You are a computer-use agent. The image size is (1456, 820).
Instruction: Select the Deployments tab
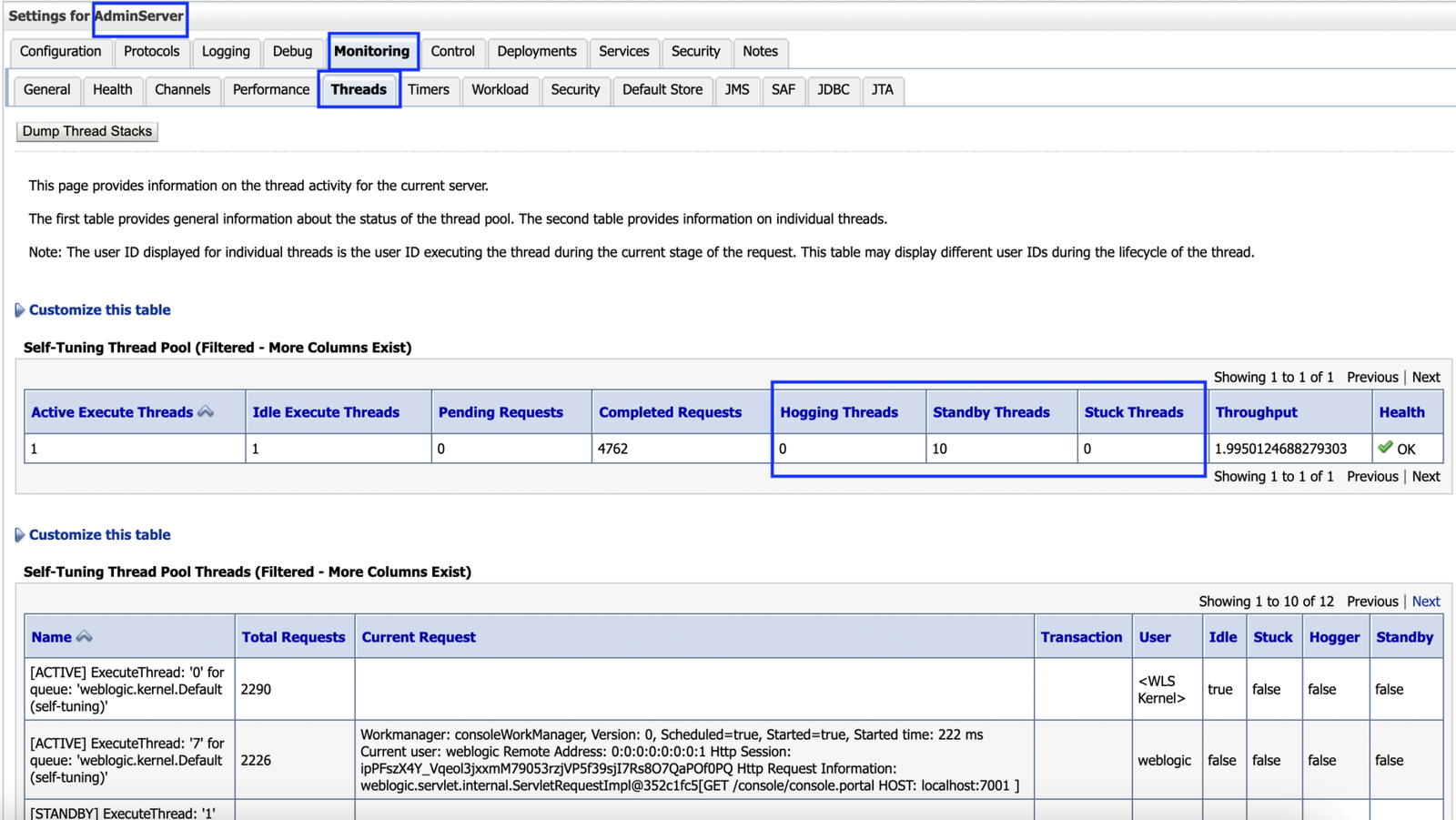tap(536, 52)
